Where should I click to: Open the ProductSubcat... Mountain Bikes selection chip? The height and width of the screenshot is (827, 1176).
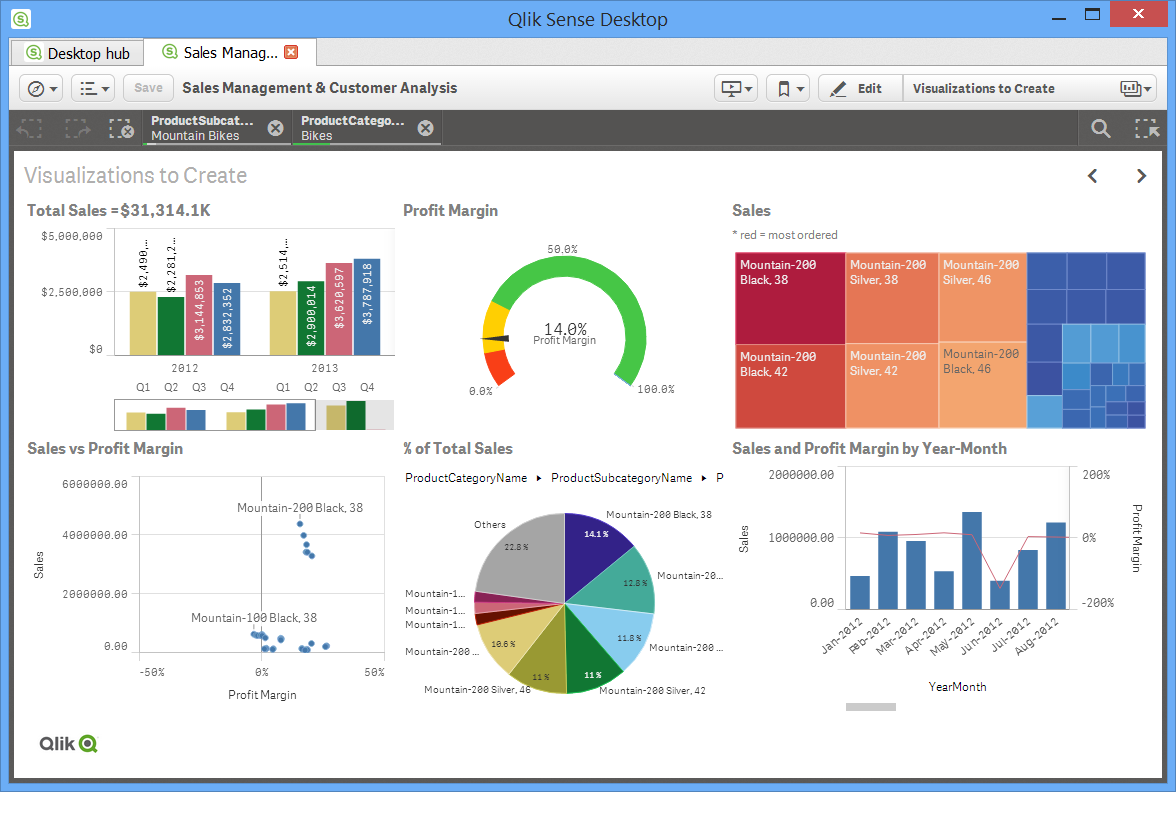click(x=202, y=128)
